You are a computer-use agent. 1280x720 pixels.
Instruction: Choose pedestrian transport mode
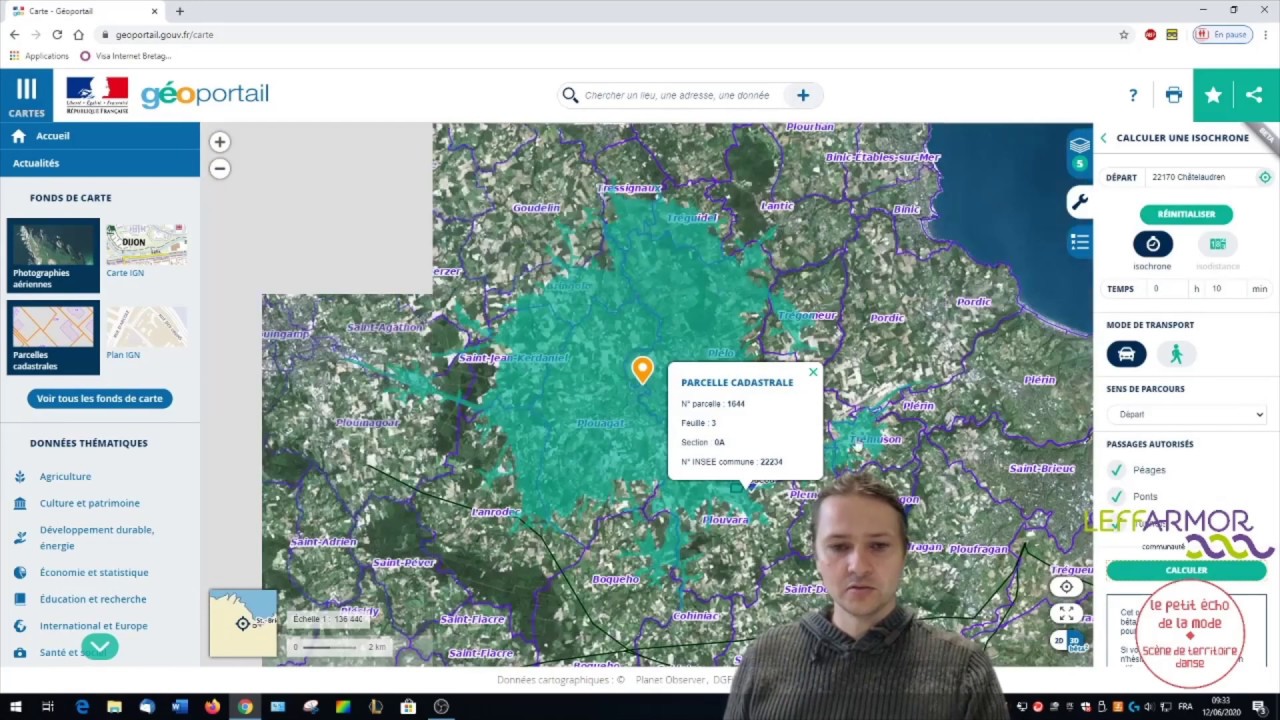pyautogui.click(x=1176, y=354)
